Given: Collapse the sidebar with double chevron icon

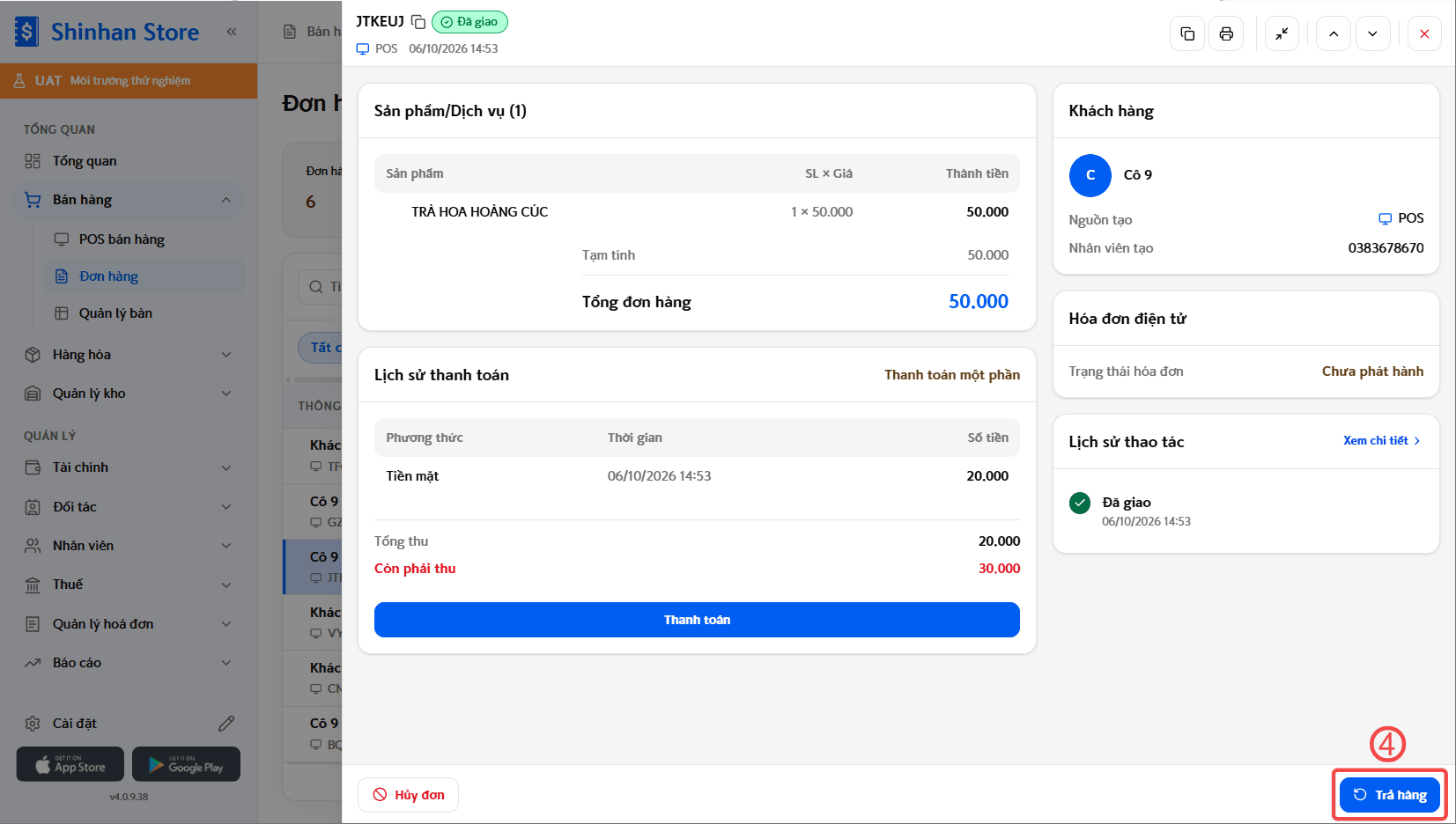Looking at the screenshot, I should (232, 32).
